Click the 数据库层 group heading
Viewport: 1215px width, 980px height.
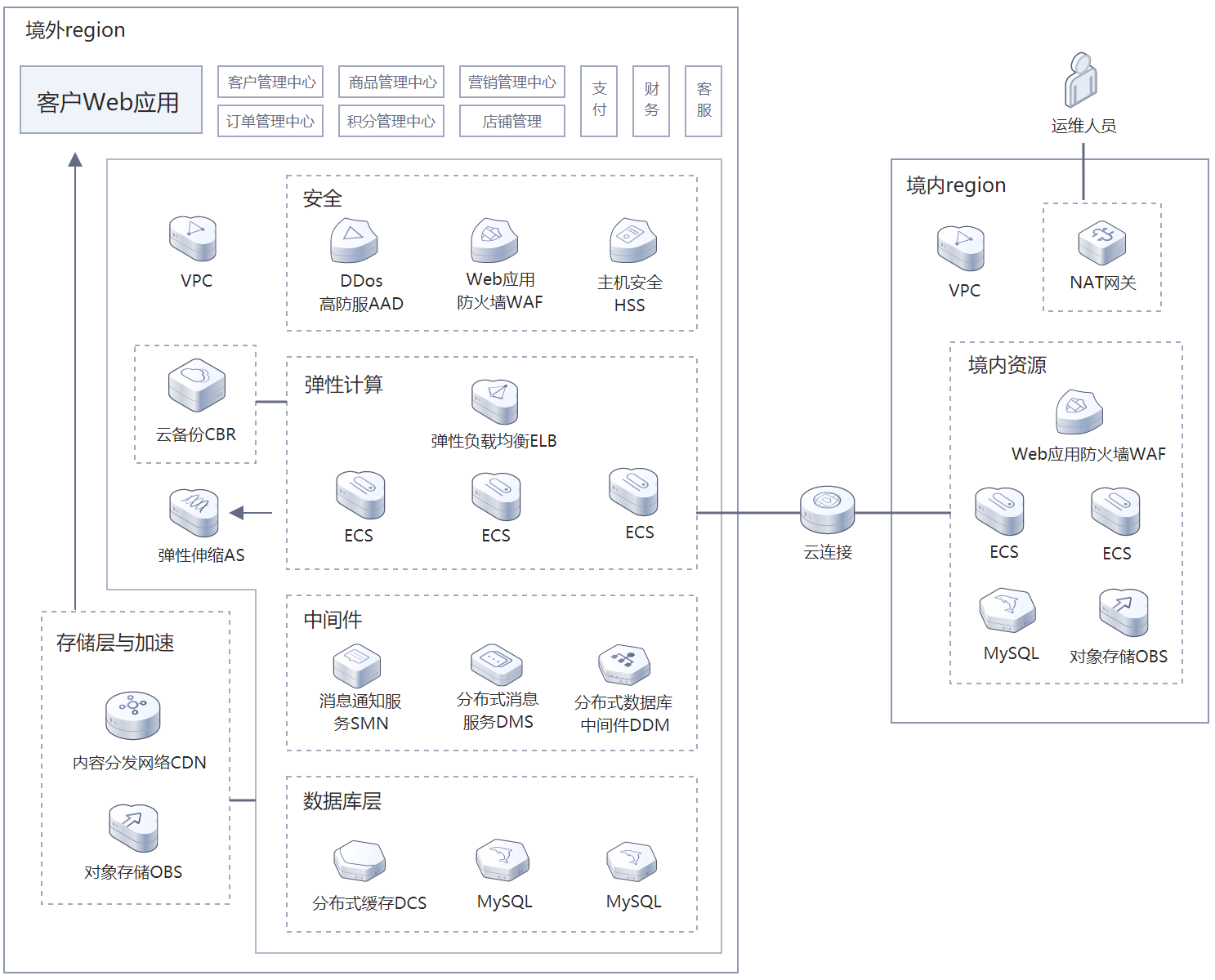point(342,801)
